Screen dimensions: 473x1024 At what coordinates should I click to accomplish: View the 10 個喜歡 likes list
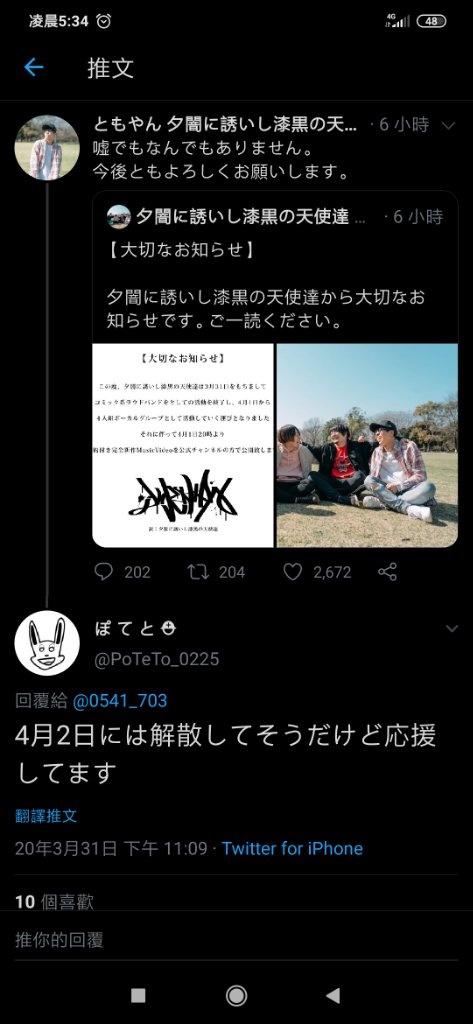[x=54, y=902]
